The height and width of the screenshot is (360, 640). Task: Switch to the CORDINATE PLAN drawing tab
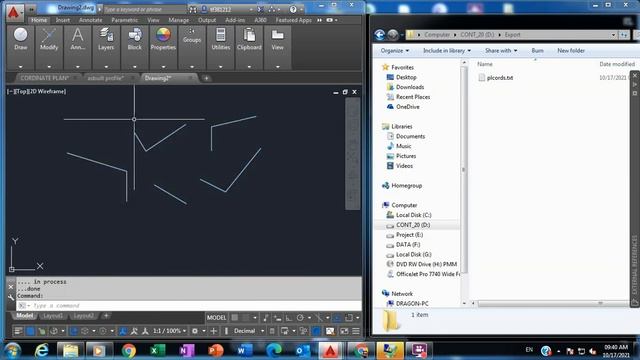coord(45,78)
